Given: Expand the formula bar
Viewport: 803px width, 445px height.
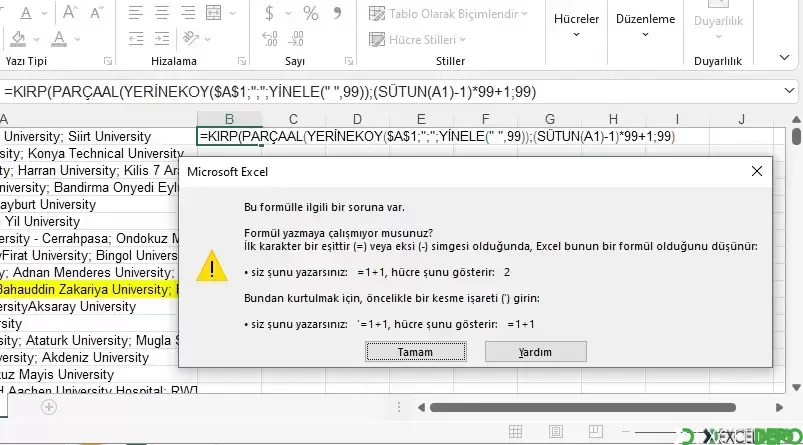Looking at the screenshot, I should click(x=789, y=91).
